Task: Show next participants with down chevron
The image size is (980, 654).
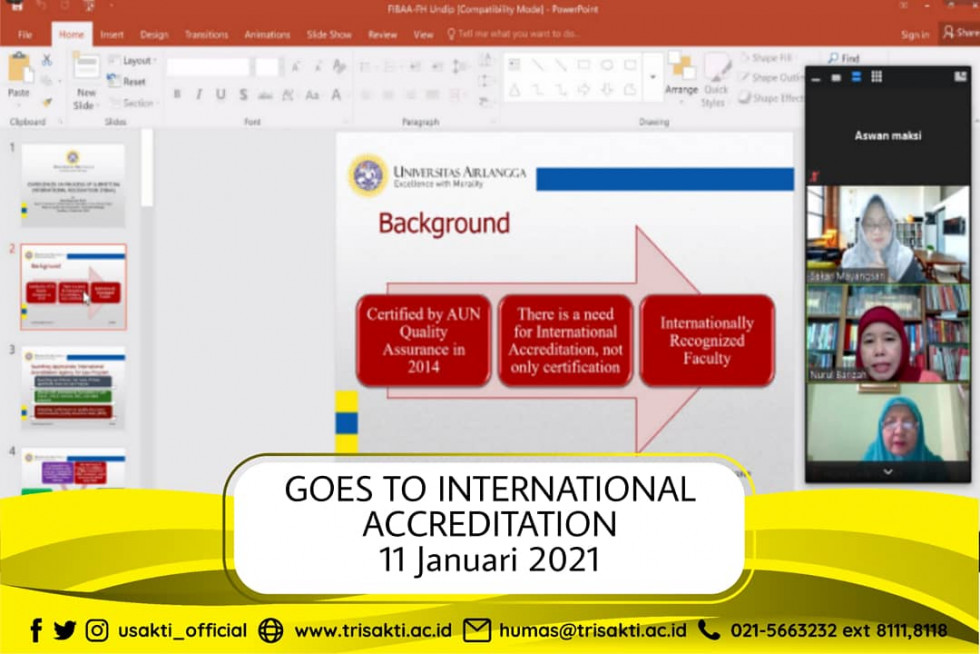Action: coord(888,472)
